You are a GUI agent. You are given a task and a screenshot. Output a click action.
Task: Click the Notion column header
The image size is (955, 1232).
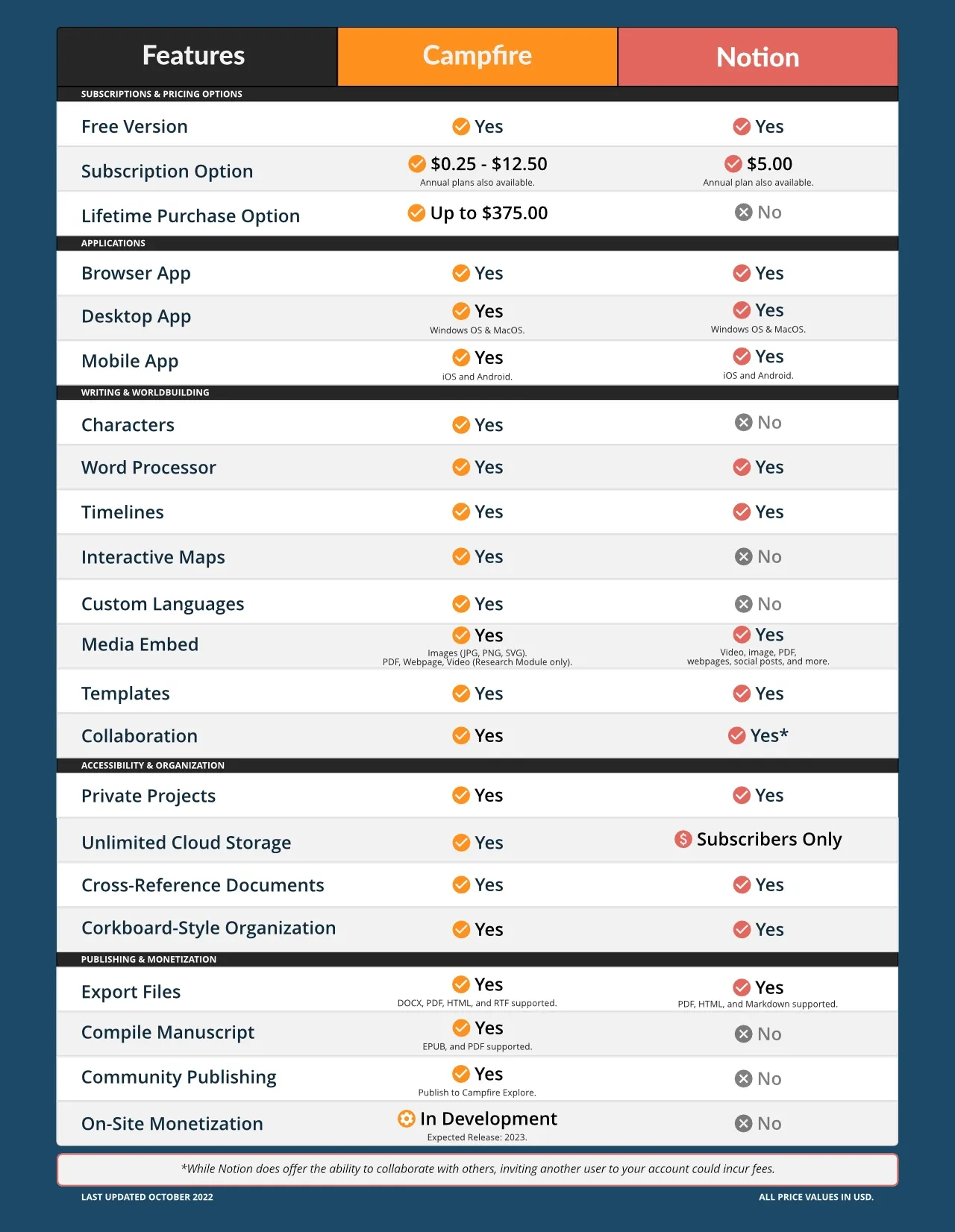(x=757, y=57)
